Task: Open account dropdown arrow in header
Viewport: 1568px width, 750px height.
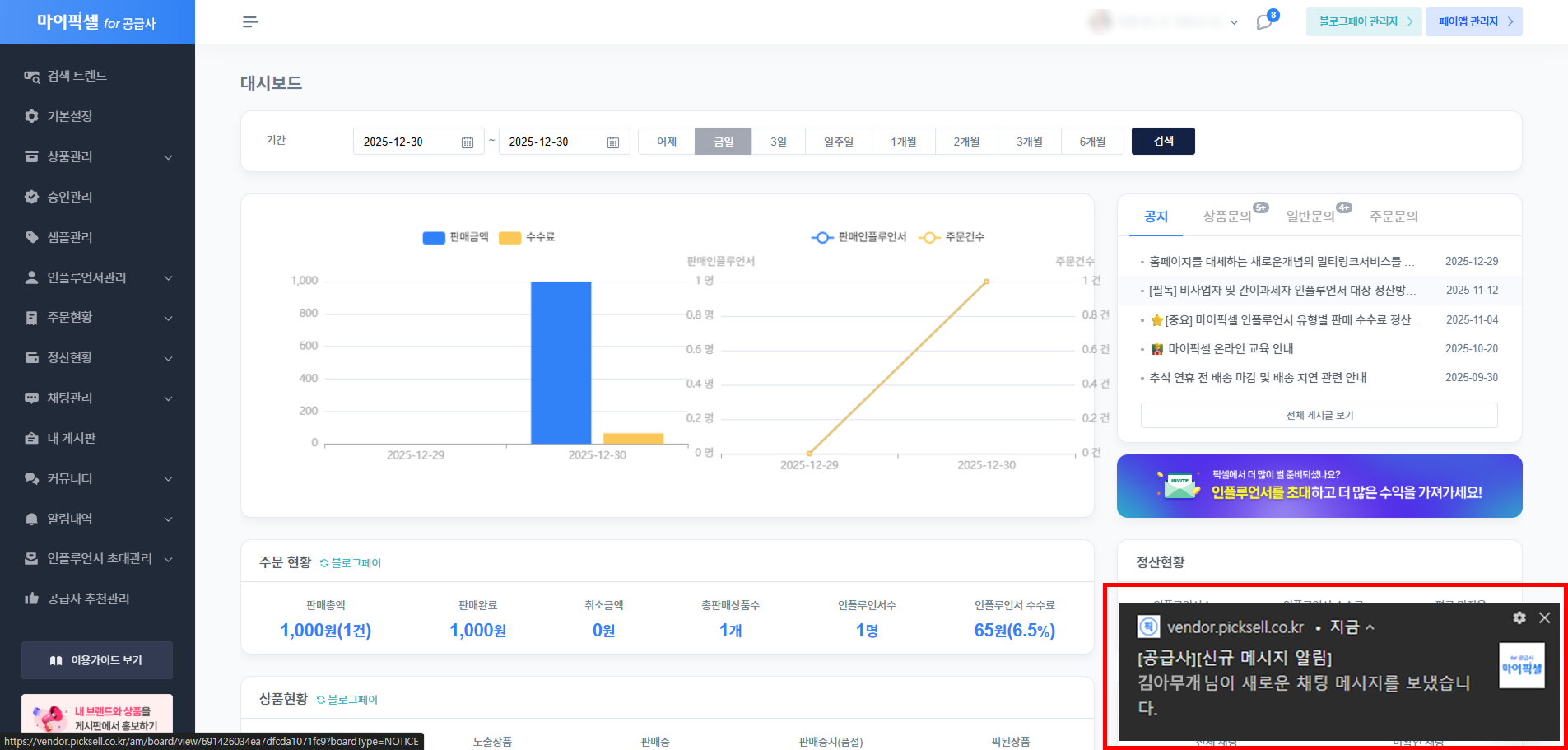Action: click(x=1234, y=23)
